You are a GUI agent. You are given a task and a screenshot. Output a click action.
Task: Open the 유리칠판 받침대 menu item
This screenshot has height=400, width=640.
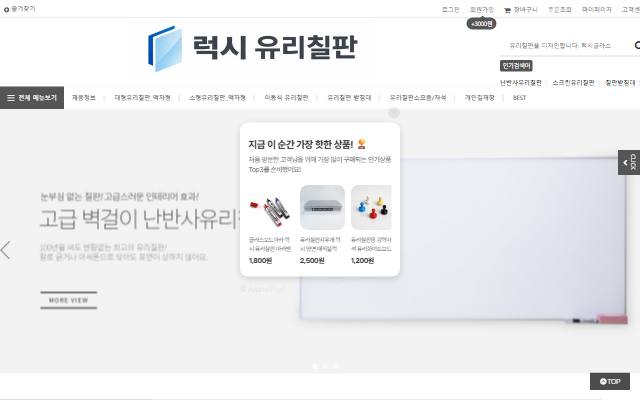(349, 98)
